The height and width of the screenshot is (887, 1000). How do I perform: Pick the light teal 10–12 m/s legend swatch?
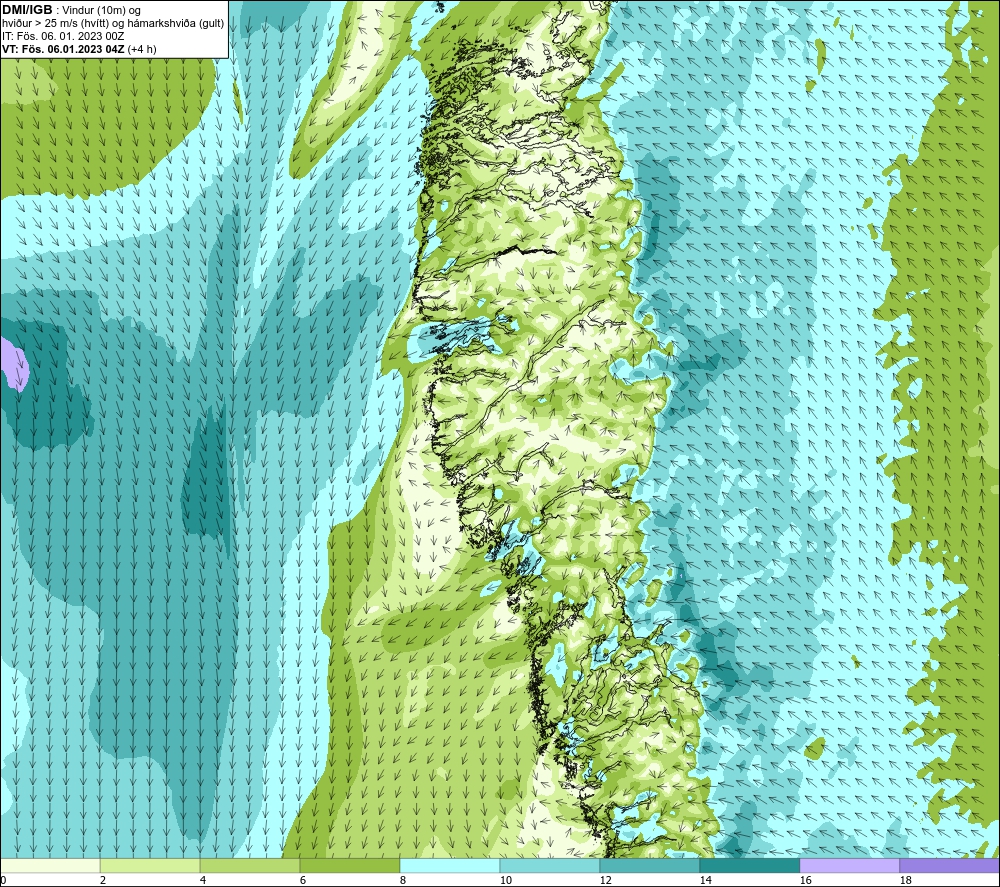click(x=550, y=865)
